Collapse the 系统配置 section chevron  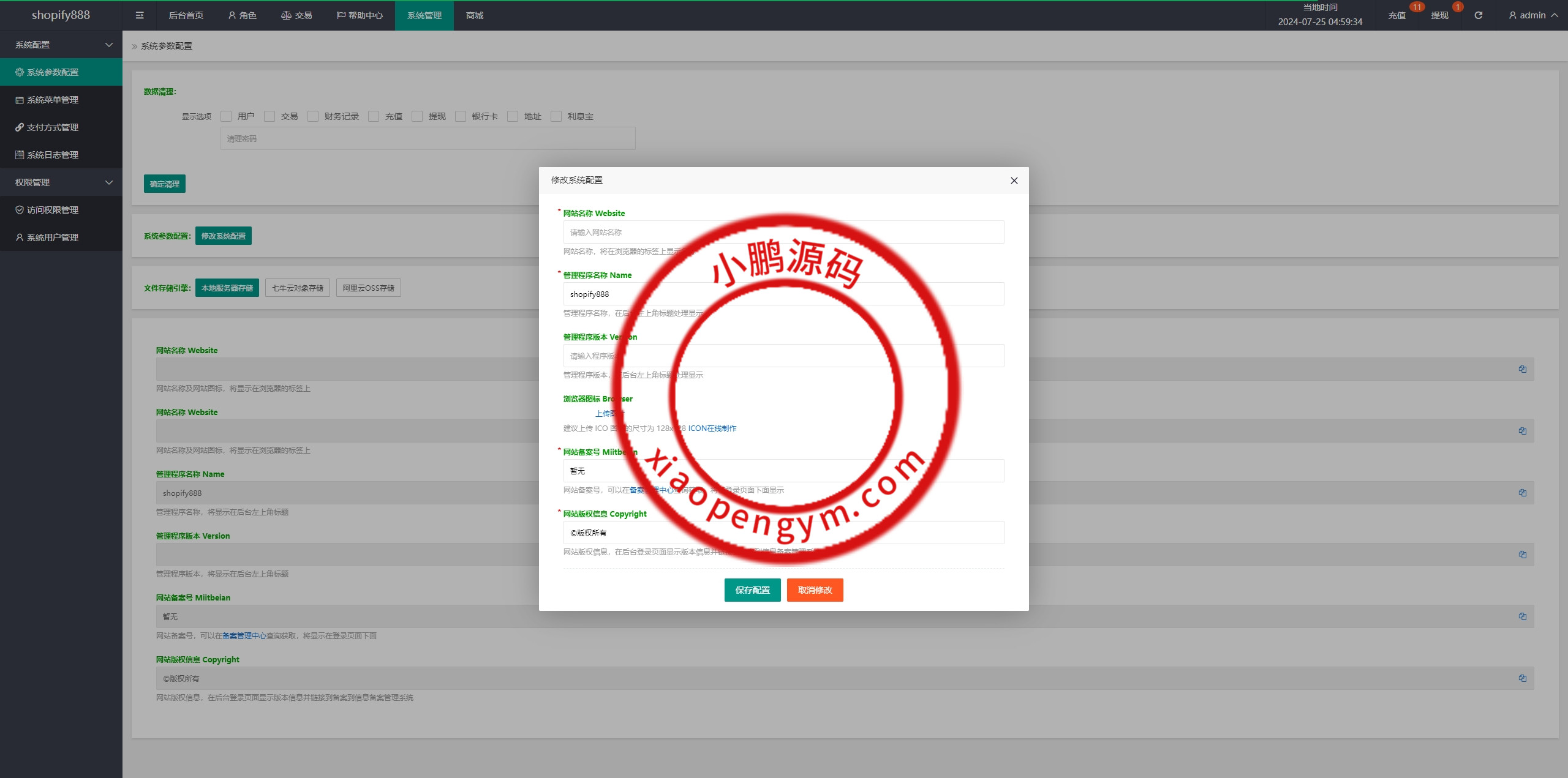[109, 45]
